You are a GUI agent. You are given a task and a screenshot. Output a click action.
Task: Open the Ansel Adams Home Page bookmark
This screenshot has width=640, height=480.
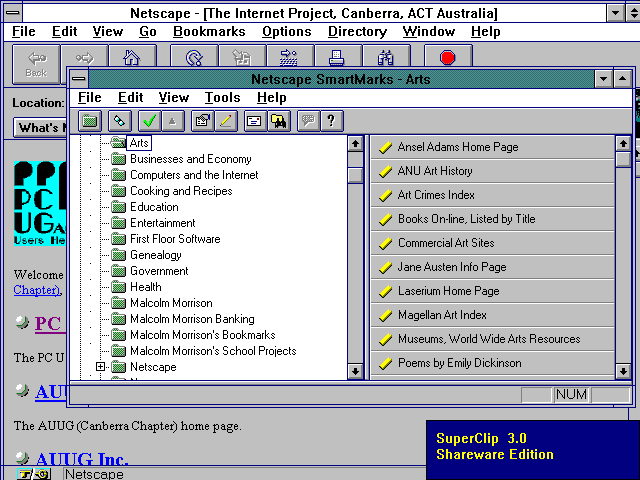[x=458, y=147]
